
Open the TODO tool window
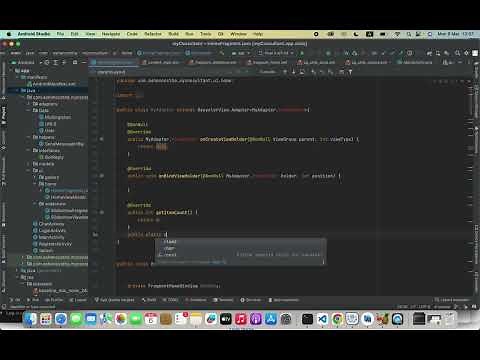coord(170,300)
